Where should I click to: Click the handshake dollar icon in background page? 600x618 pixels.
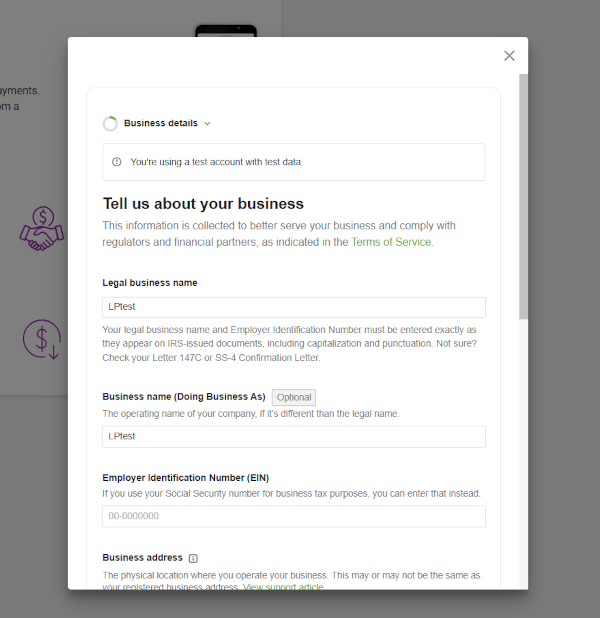pos(42,229)
